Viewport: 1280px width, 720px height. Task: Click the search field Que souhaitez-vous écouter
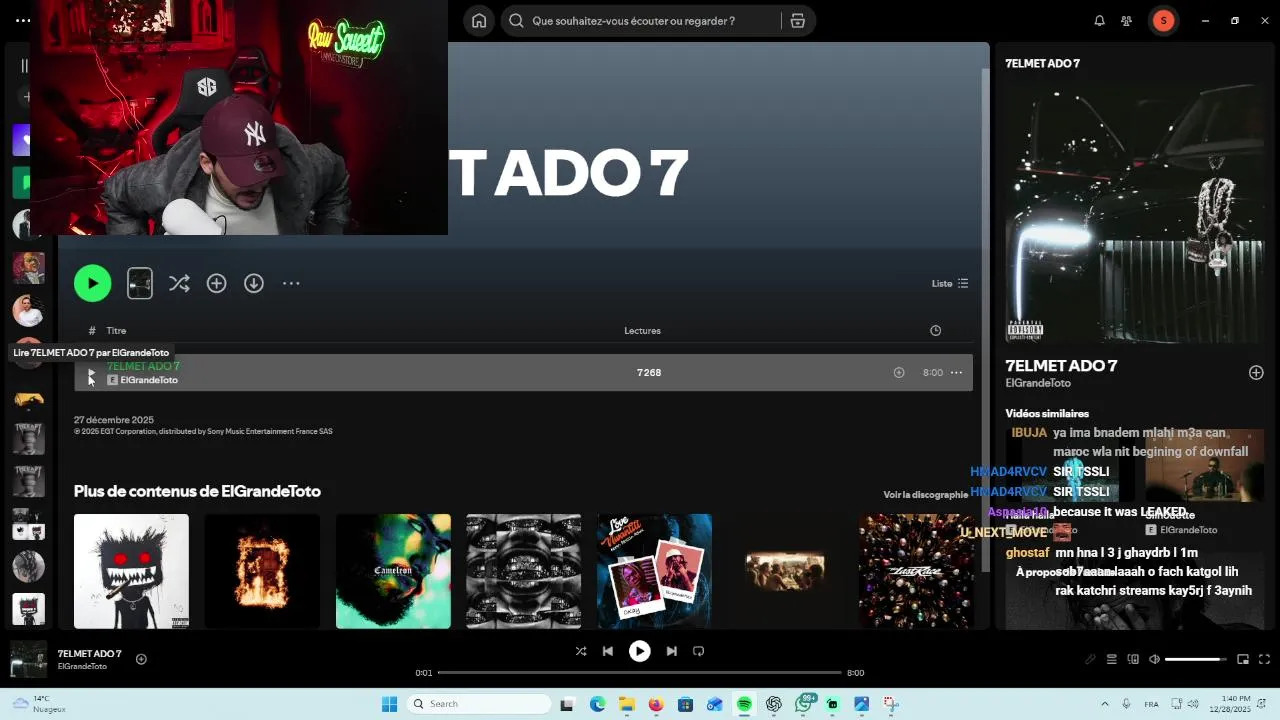click(640, 21)
